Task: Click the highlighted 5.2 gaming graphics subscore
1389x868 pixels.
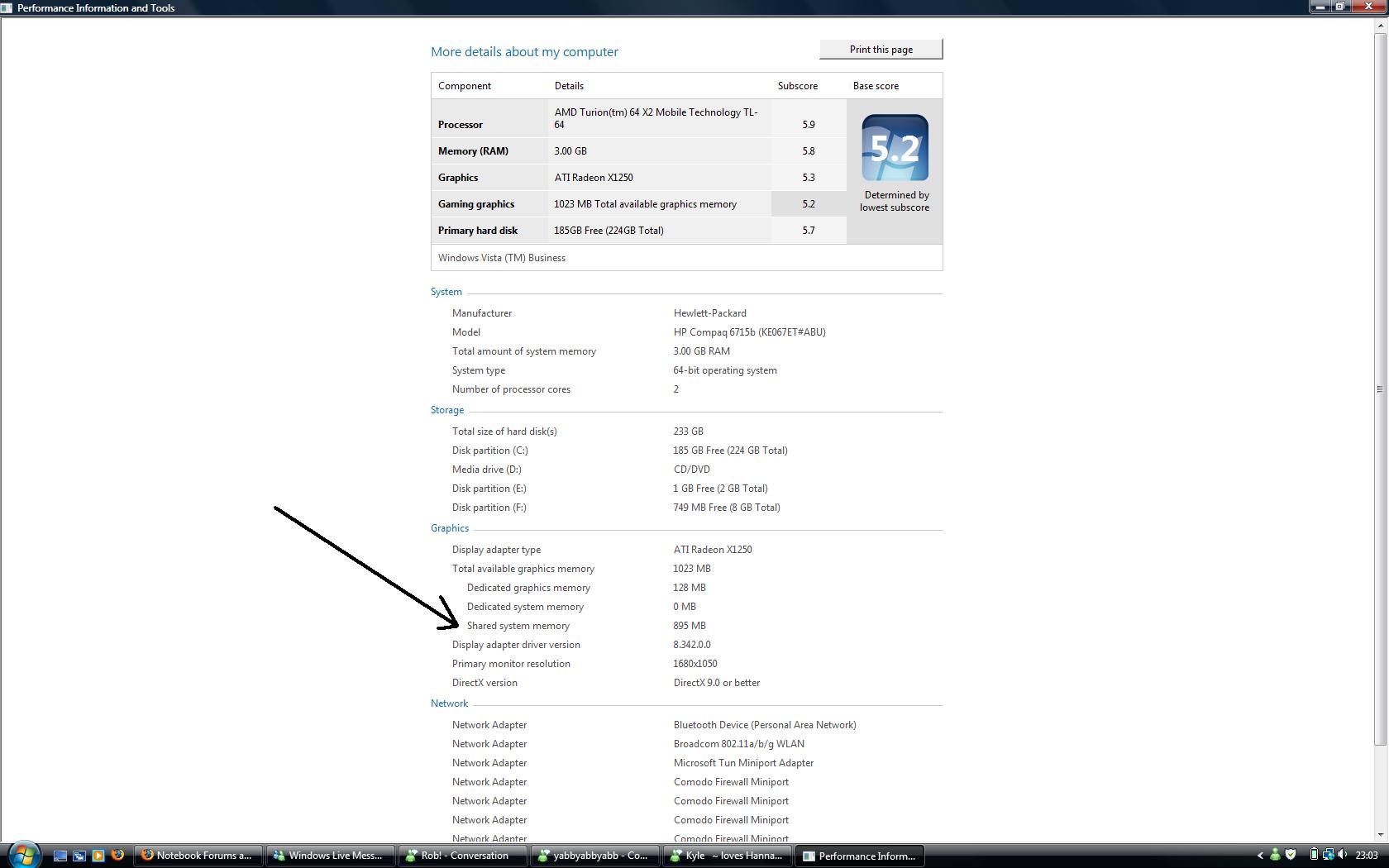Action: click(809, 204)
